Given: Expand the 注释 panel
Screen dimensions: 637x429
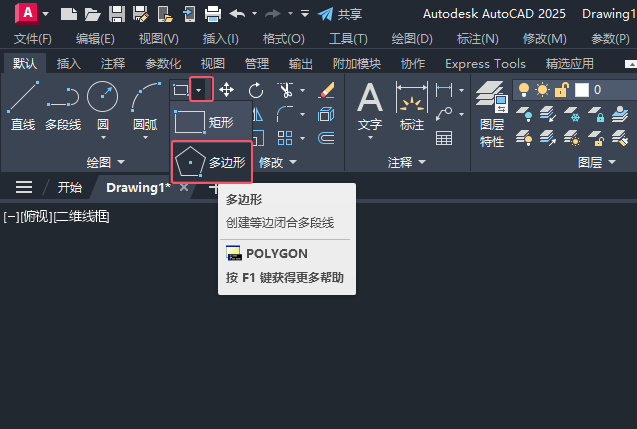Looking at the screenshot, I should click(x=407, y=162).
